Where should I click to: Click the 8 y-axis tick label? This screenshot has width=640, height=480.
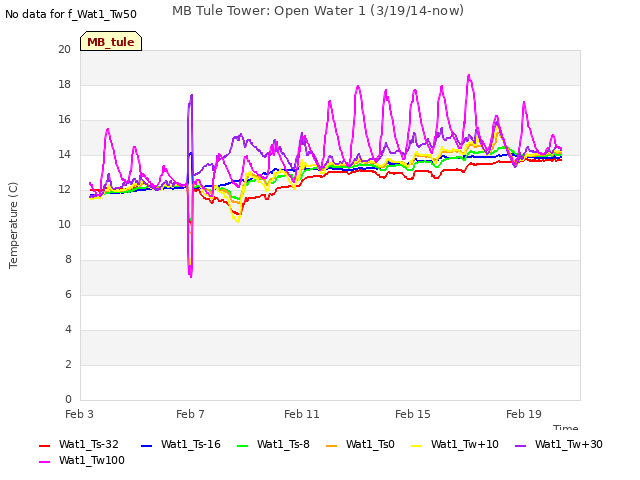68,260
